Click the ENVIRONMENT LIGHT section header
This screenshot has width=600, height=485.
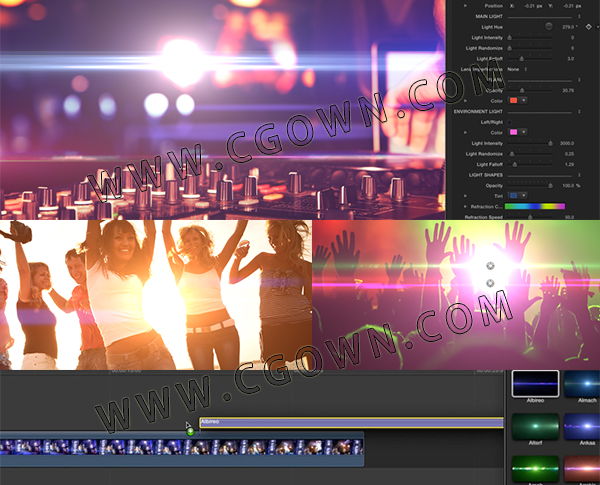(478, 111)
